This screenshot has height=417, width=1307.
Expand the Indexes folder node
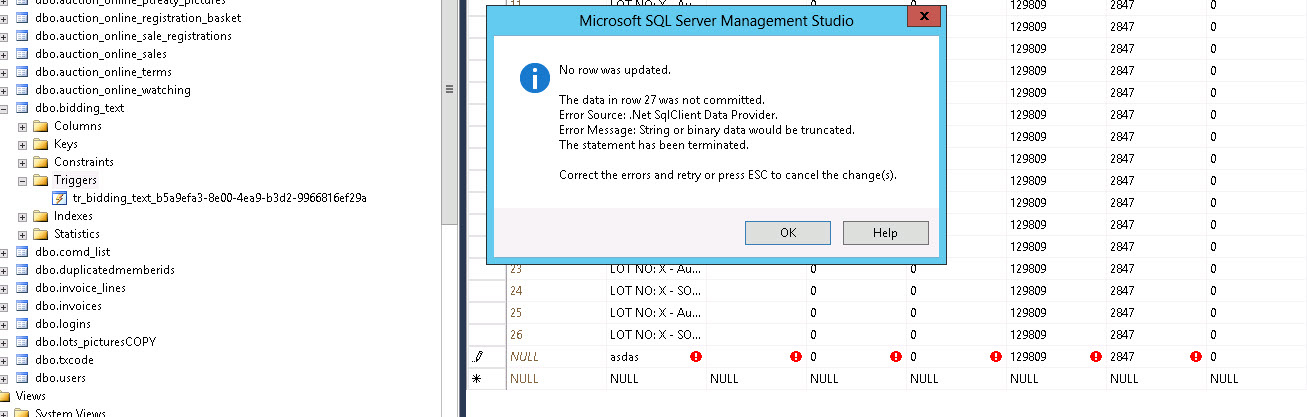(x=22, y=217)
